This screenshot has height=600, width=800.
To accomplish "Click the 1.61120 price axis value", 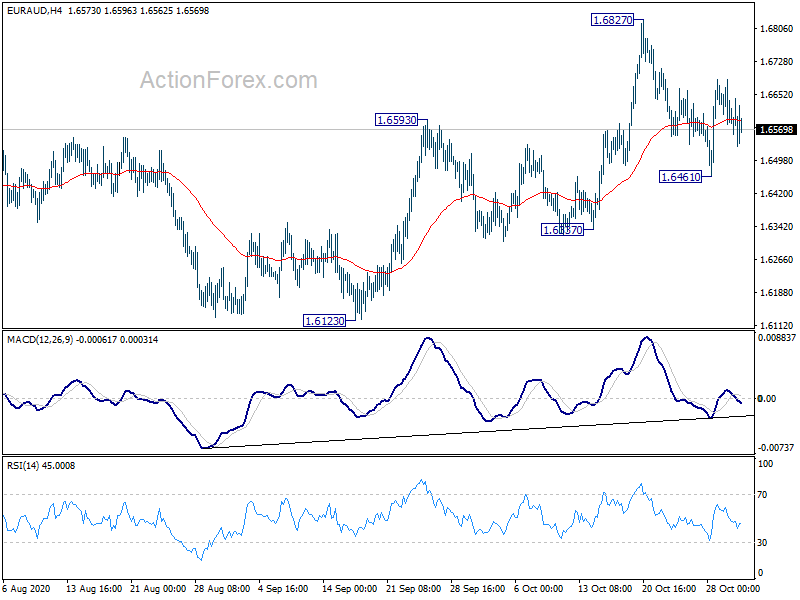I will (x=777, y=326).
